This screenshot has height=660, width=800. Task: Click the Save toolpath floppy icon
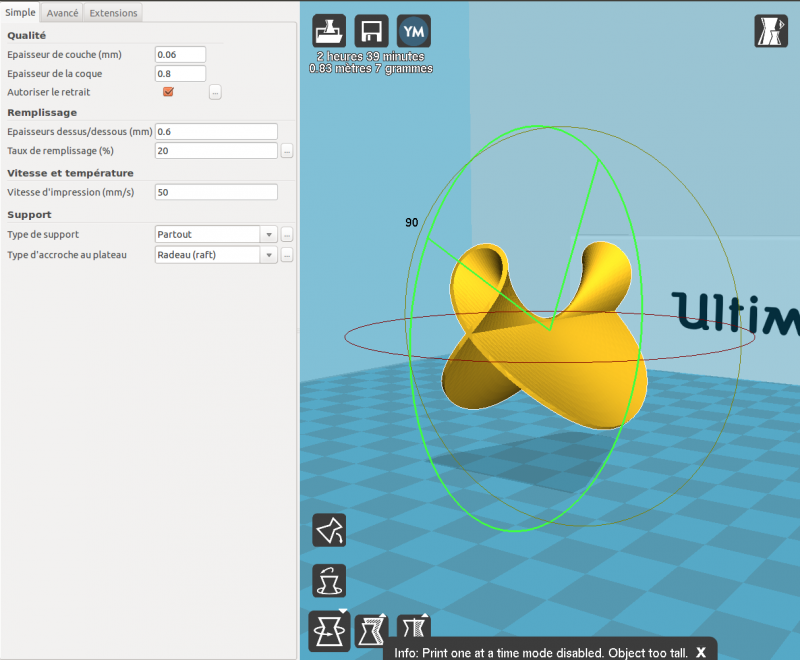click(x=371, y=31)
